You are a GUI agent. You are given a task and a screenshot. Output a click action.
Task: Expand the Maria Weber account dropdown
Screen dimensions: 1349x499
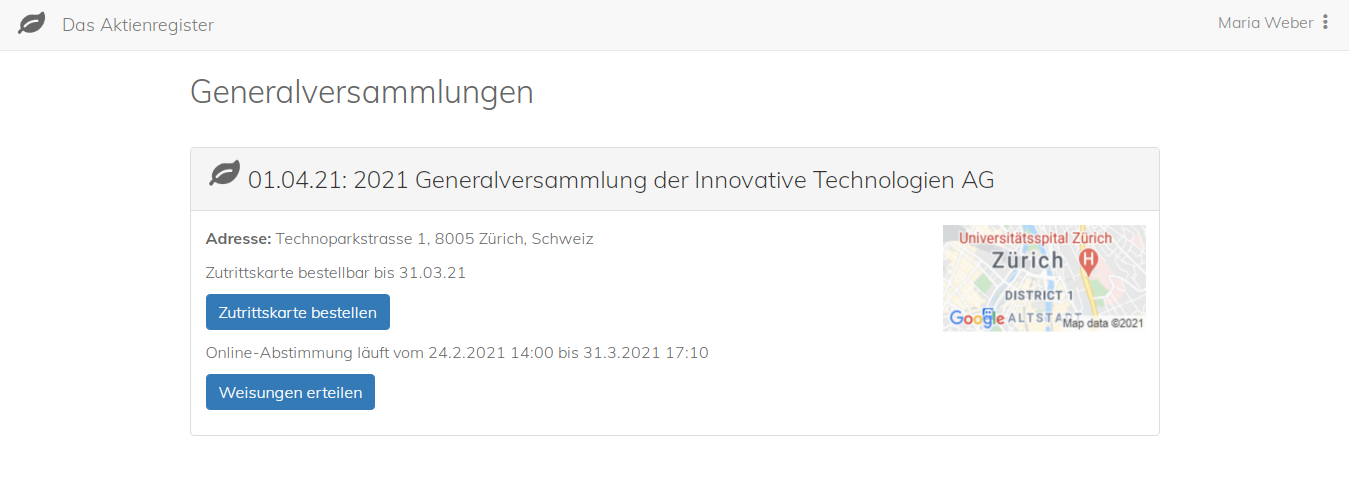coord(1265,22)
